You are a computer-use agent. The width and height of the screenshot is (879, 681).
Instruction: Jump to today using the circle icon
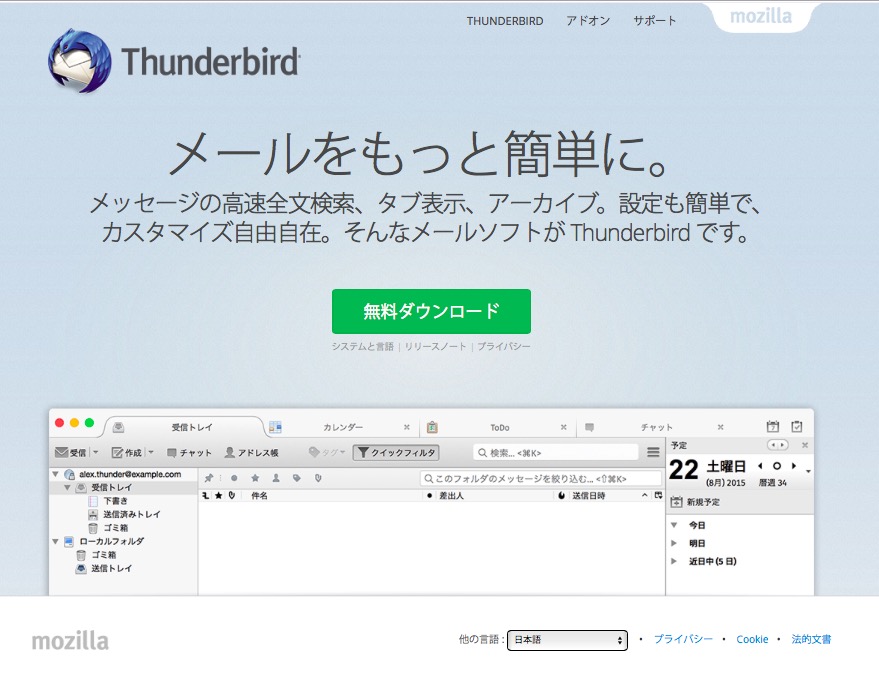tap(776, 466)
